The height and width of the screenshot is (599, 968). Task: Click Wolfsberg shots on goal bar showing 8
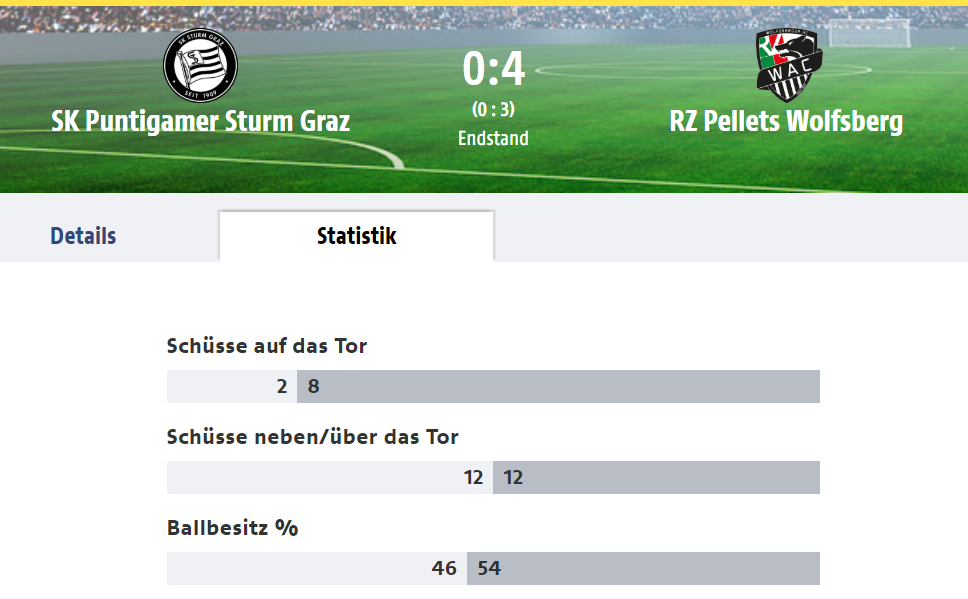coord(558,387)
